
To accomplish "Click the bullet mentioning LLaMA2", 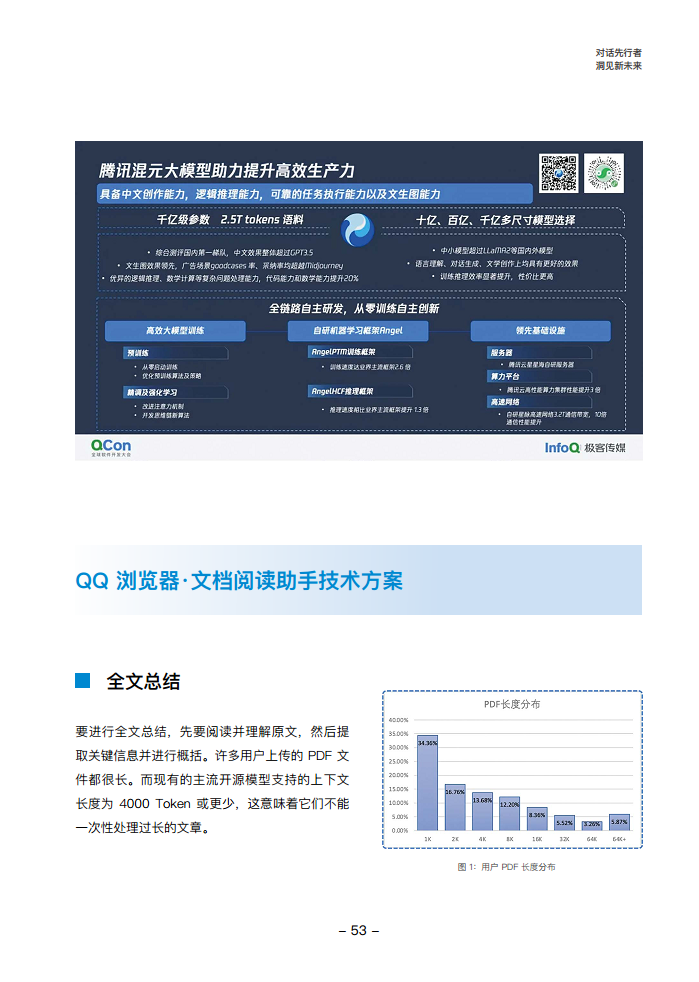I will coord(492,251).
